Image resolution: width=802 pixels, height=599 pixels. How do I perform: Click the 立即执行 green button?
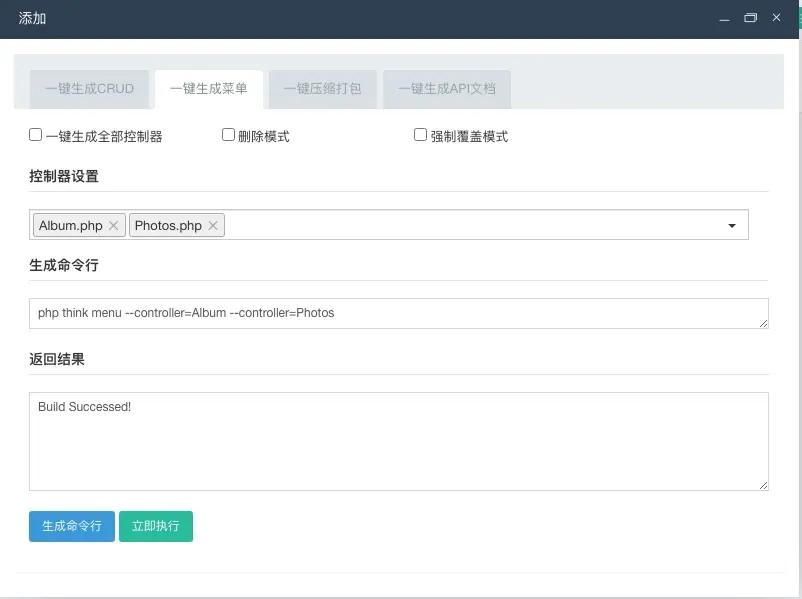156,526
